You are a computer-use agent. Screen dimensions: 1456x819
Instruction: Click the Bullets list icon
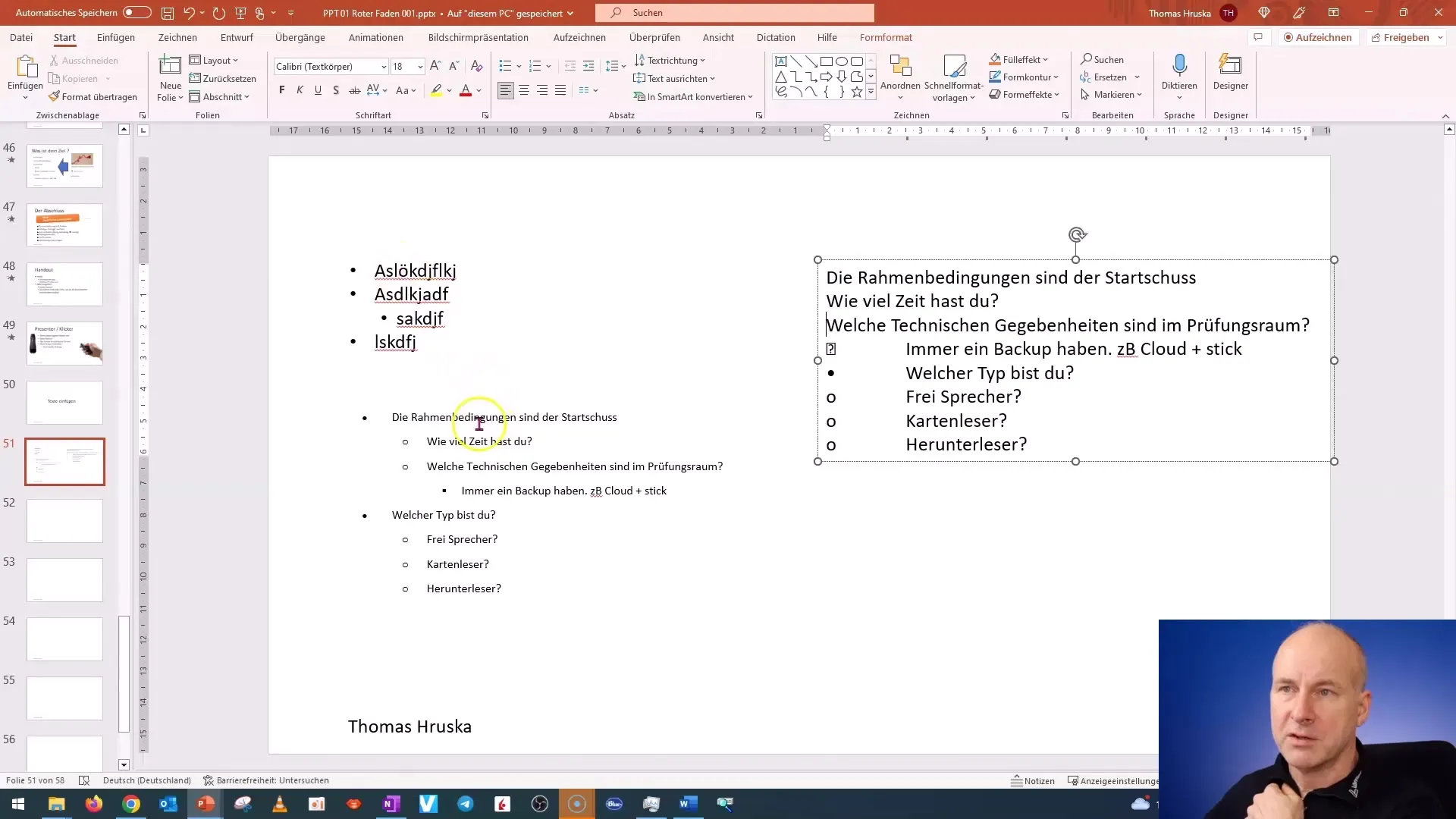pyautogui.click(x=505, y=65)
